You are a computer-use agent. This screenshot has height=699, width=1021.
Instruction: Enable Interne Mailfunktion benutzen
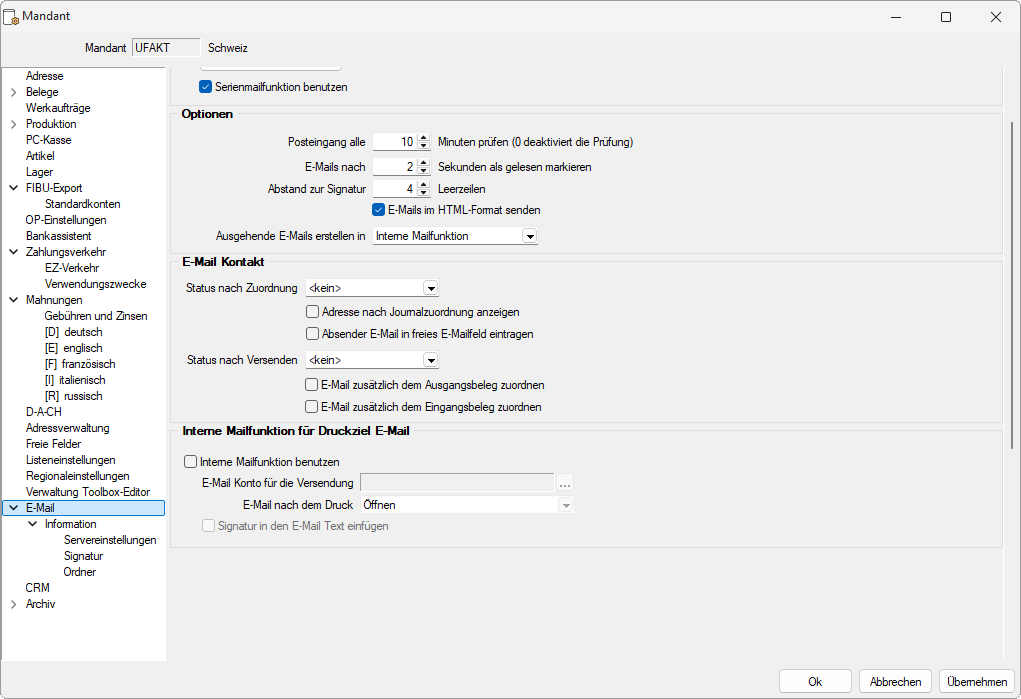(x=191, y=462)
